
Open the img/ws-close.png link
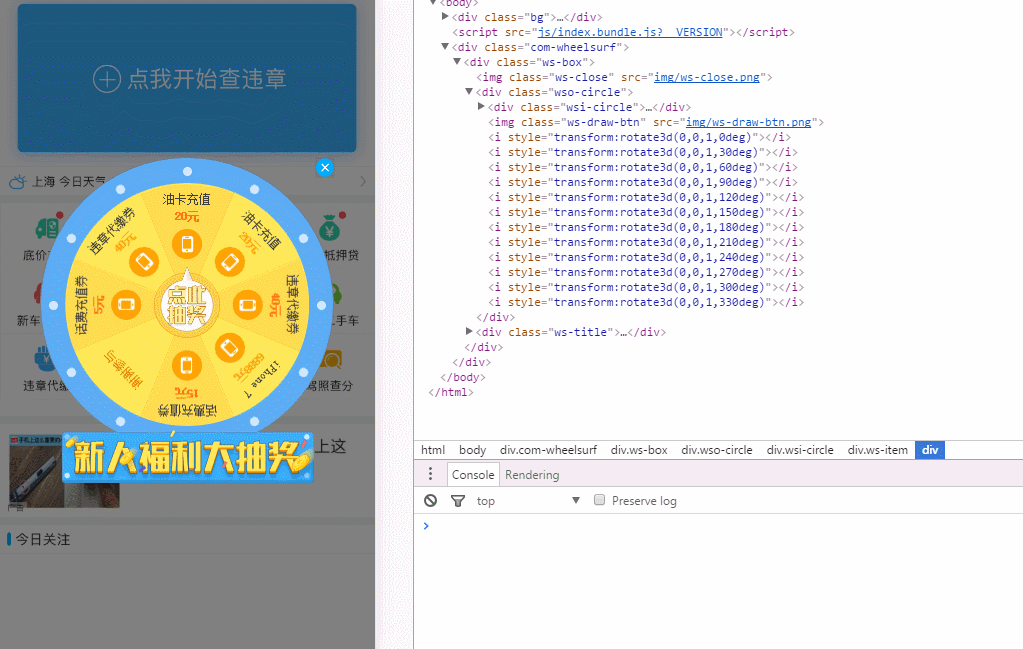tap(707, 77)
